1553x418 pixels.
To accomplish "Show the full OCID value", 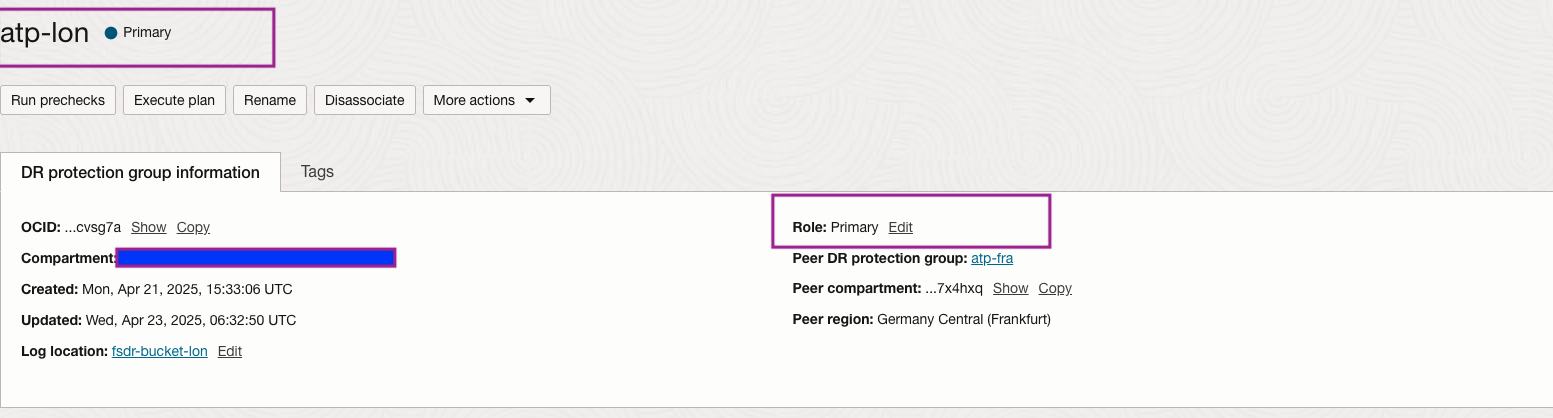I will pos(148,228).
